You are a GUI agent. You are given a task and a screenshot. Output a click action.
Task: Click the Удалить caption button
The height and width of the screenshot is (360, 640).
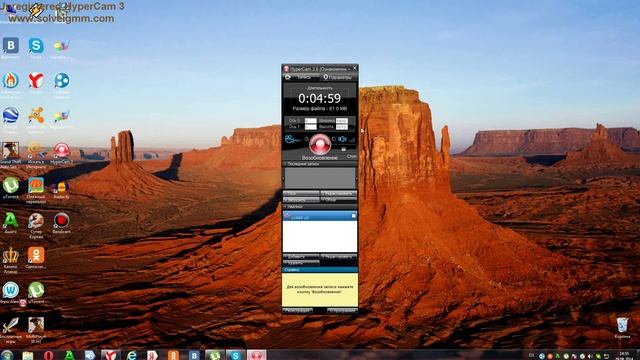(x=301, y=262)
